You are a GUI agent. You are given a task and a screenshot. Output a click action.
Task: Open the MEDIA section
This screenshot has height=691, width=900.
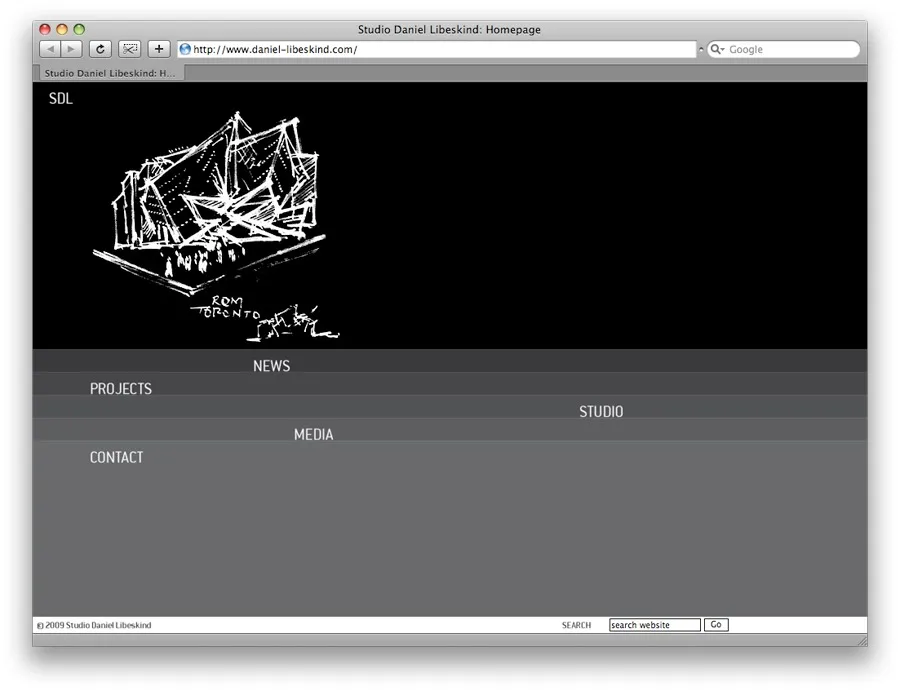click(x=313, y=434)
